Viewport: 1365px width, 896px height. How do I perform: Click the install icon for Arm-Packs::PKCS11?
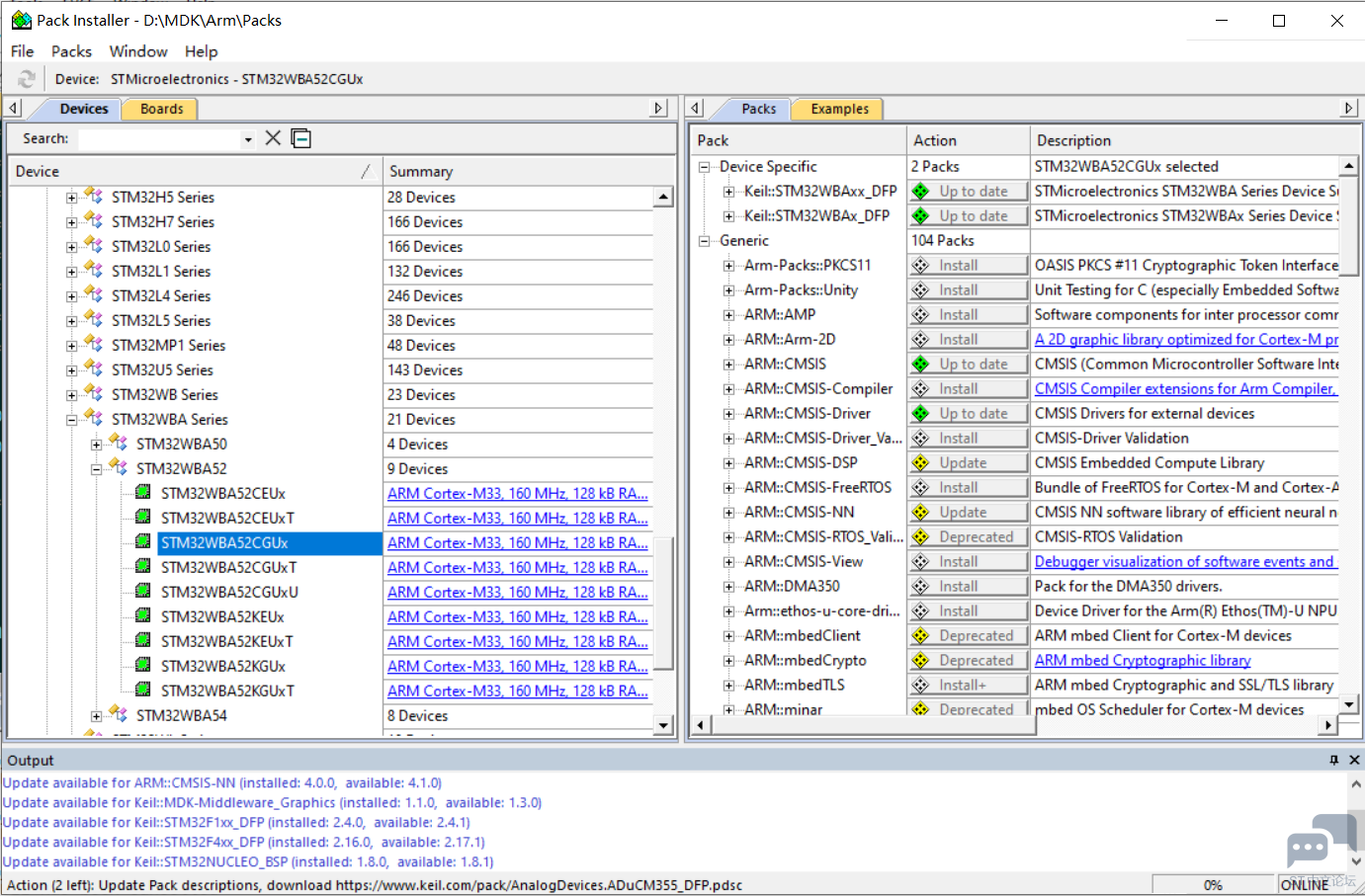(x=921, y=266)
